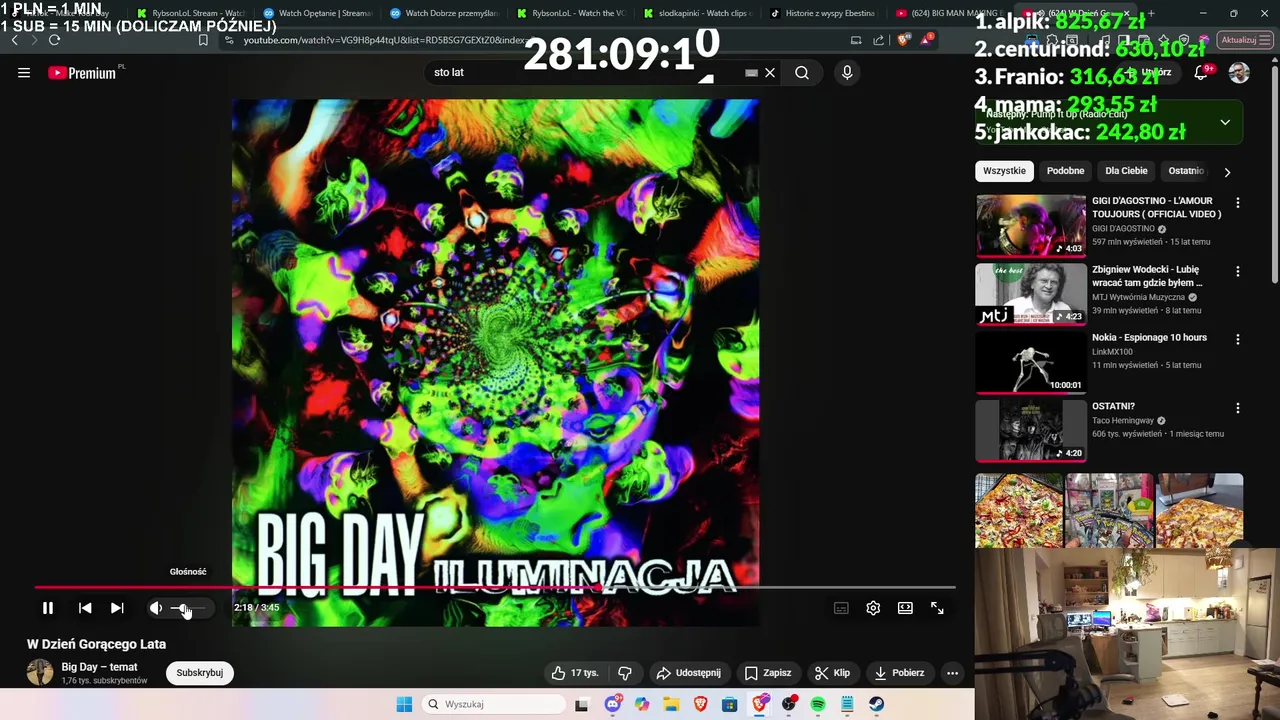1280x720 pixels.
Task: Reload the page in the browser
Action: (54, 40)
